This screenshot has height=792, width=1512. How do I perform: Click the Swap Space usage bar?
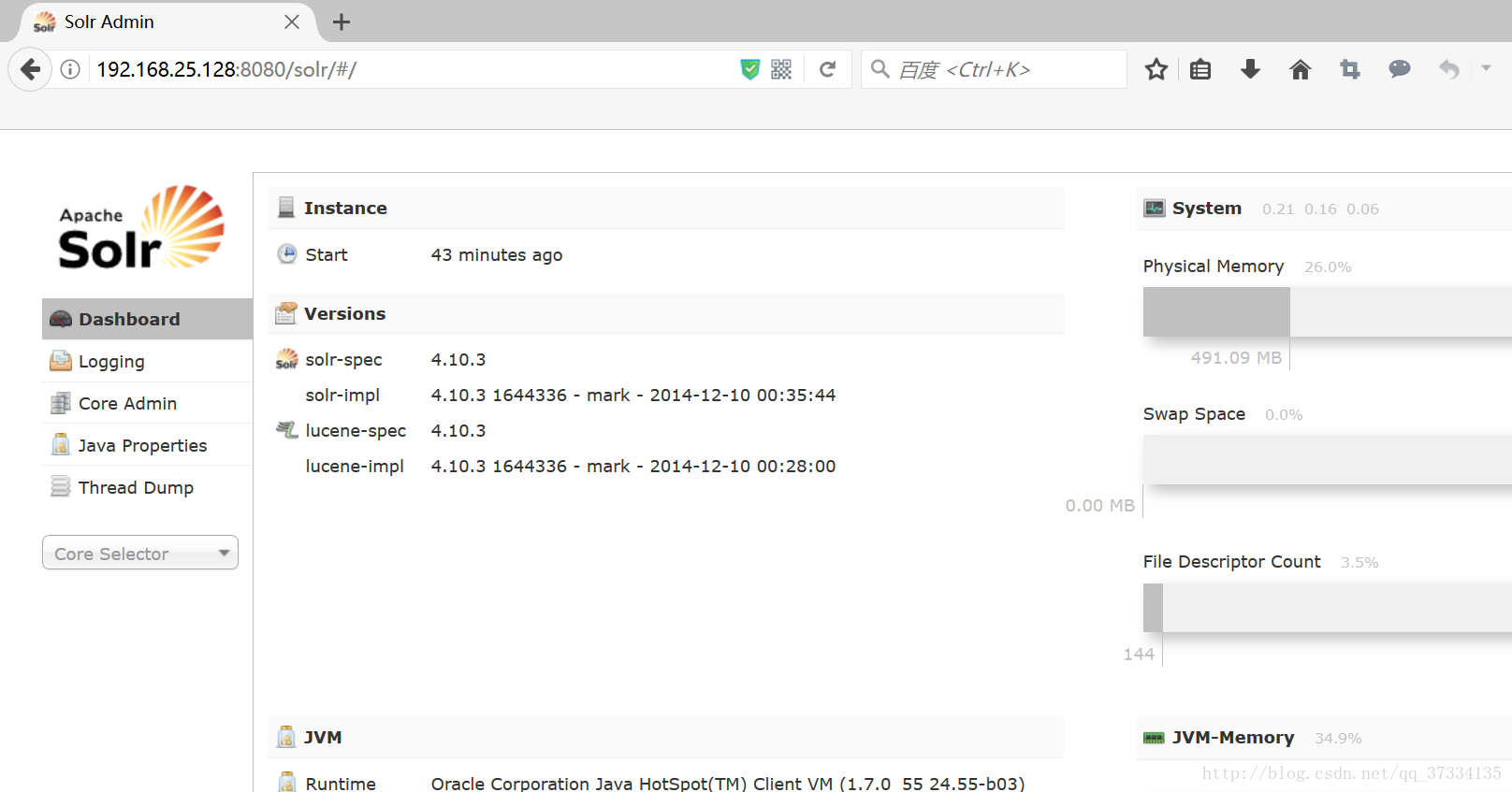point(1328,459)
